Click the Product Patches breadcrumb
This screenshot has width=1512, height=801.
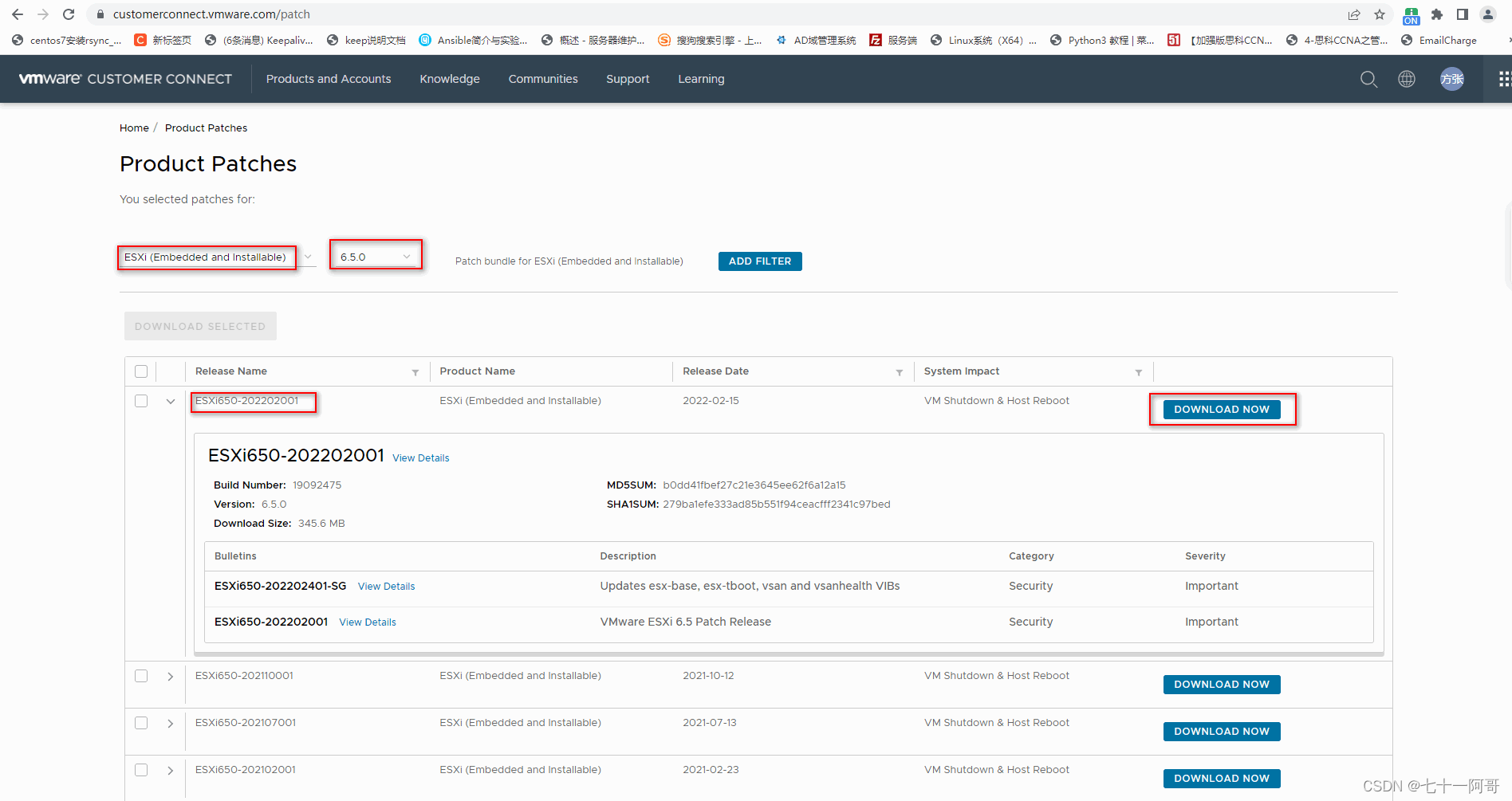[x=206, y=128]
